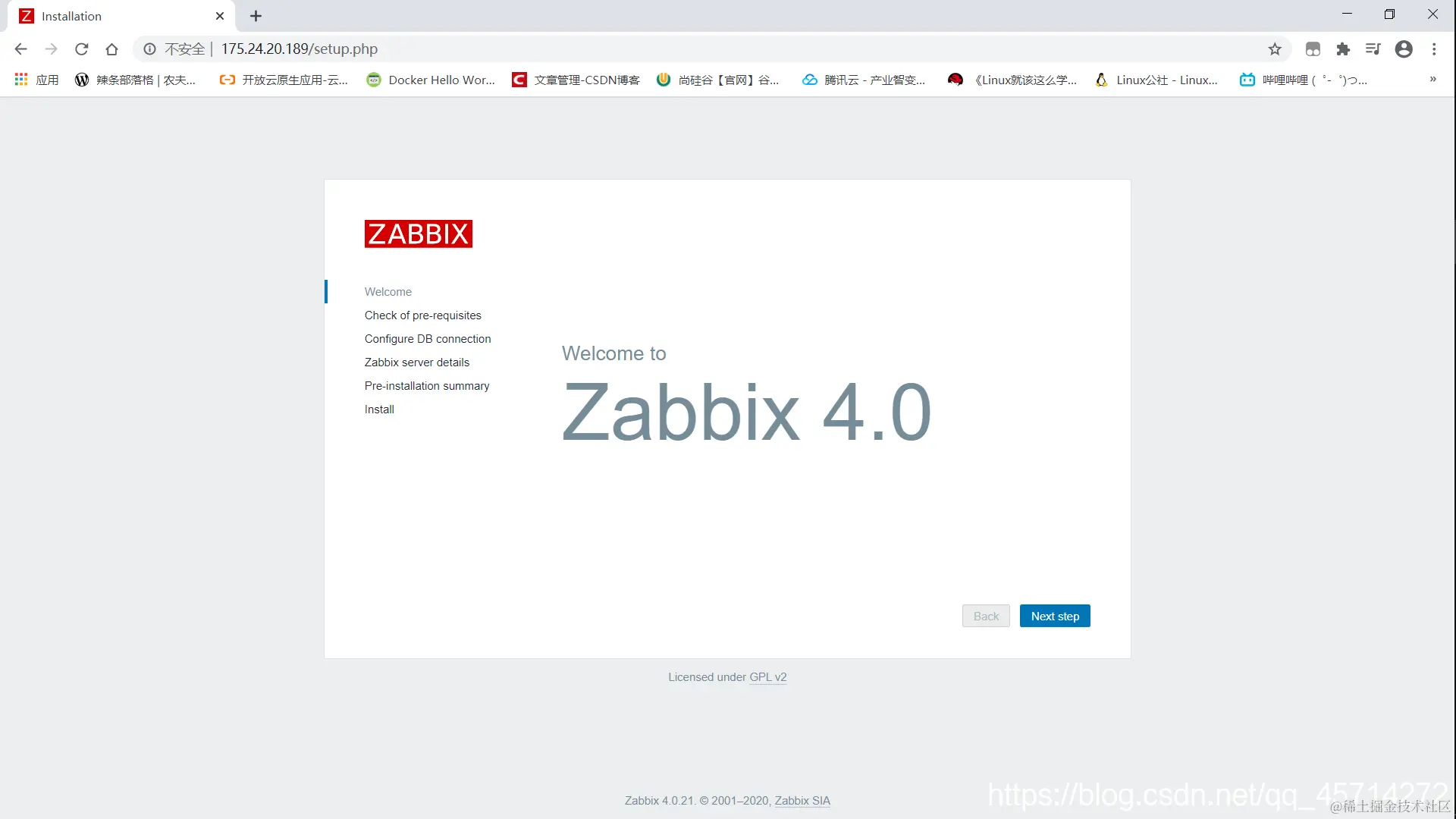Open Chrome three-dot menu

click(1434, 49)
